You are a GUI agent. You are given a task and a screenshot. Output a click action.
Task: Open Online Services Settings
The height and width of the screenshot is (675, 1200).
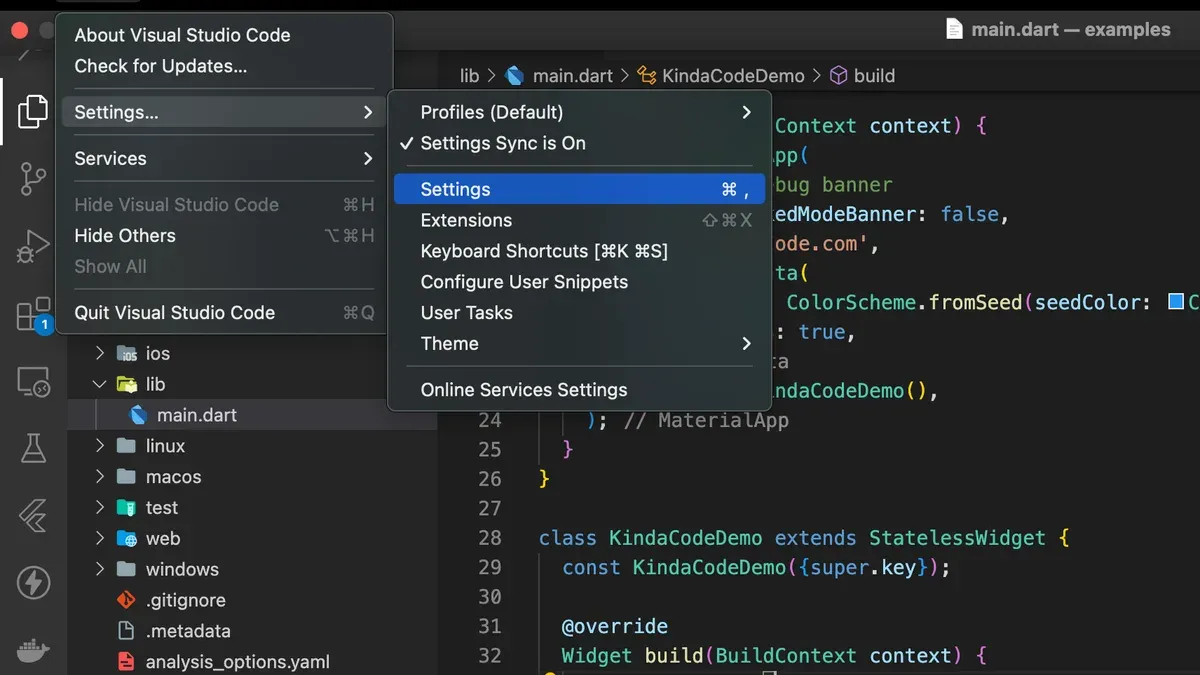(x=579, y=390)
